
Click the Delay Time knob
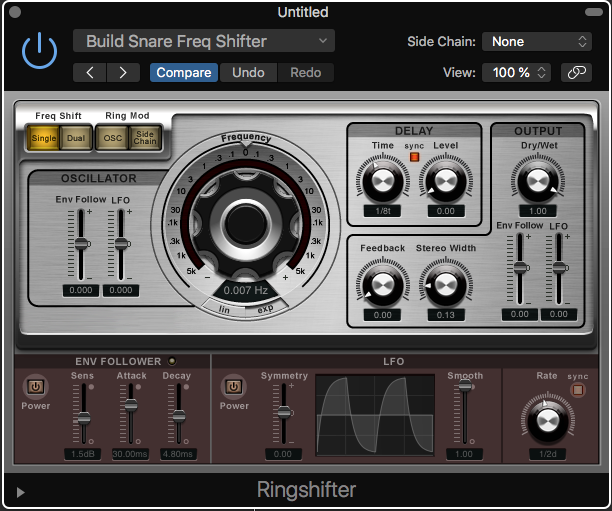click(382, 180)
